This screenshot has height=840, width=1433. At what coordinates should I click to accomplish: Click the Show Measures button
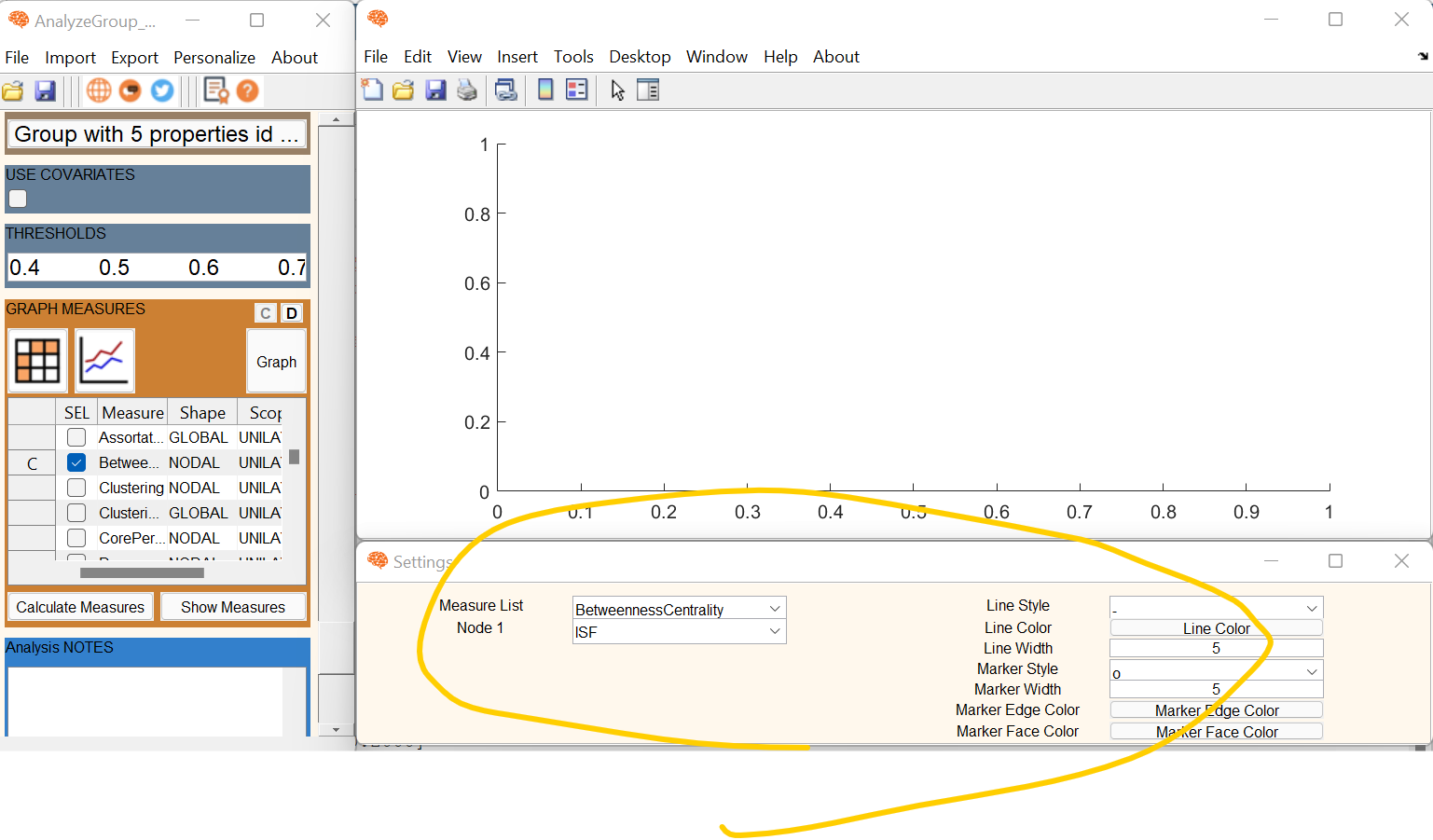coord(233,606)
